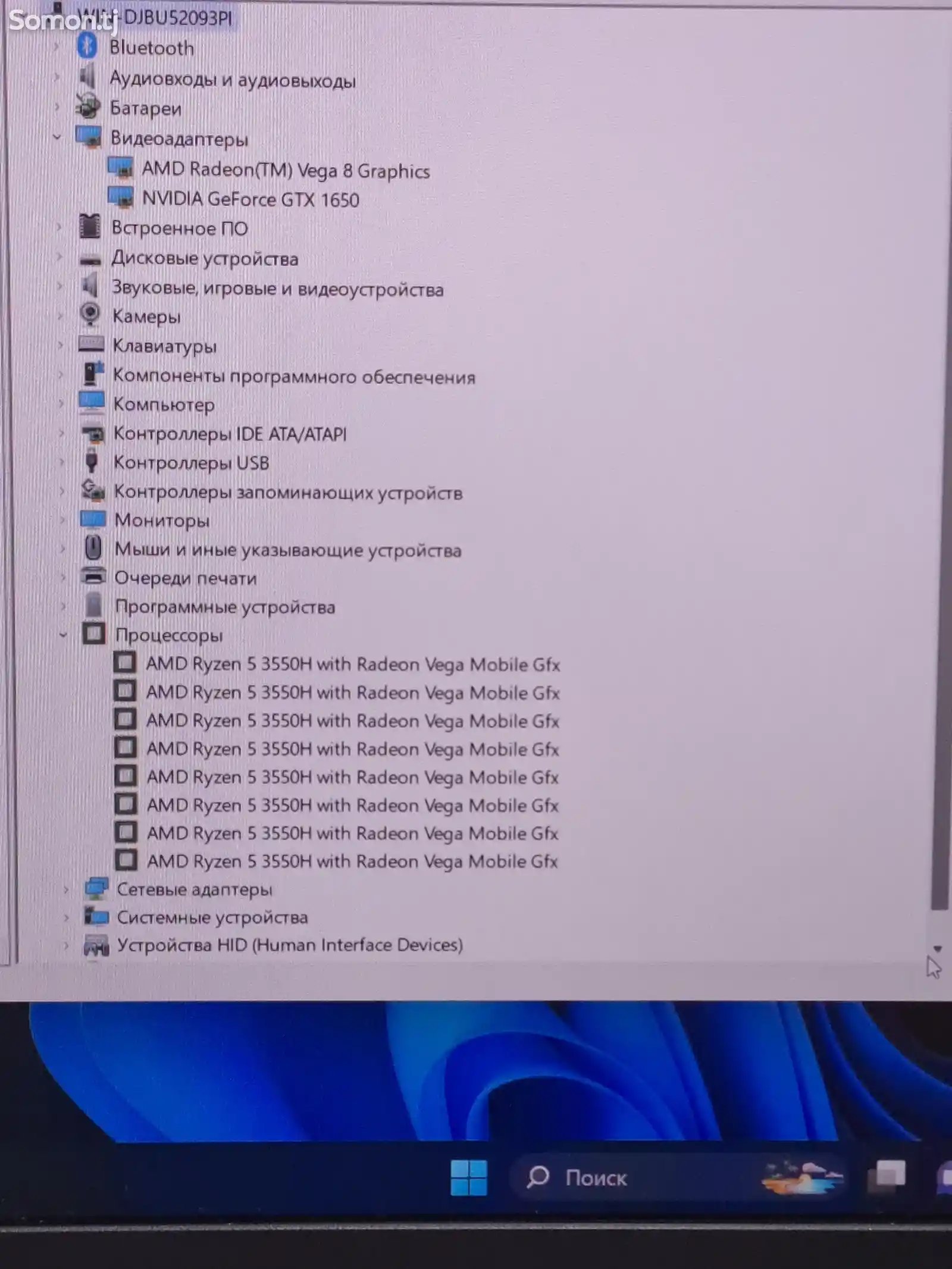Expand the Контроллеры USB node

pos(61,462)
